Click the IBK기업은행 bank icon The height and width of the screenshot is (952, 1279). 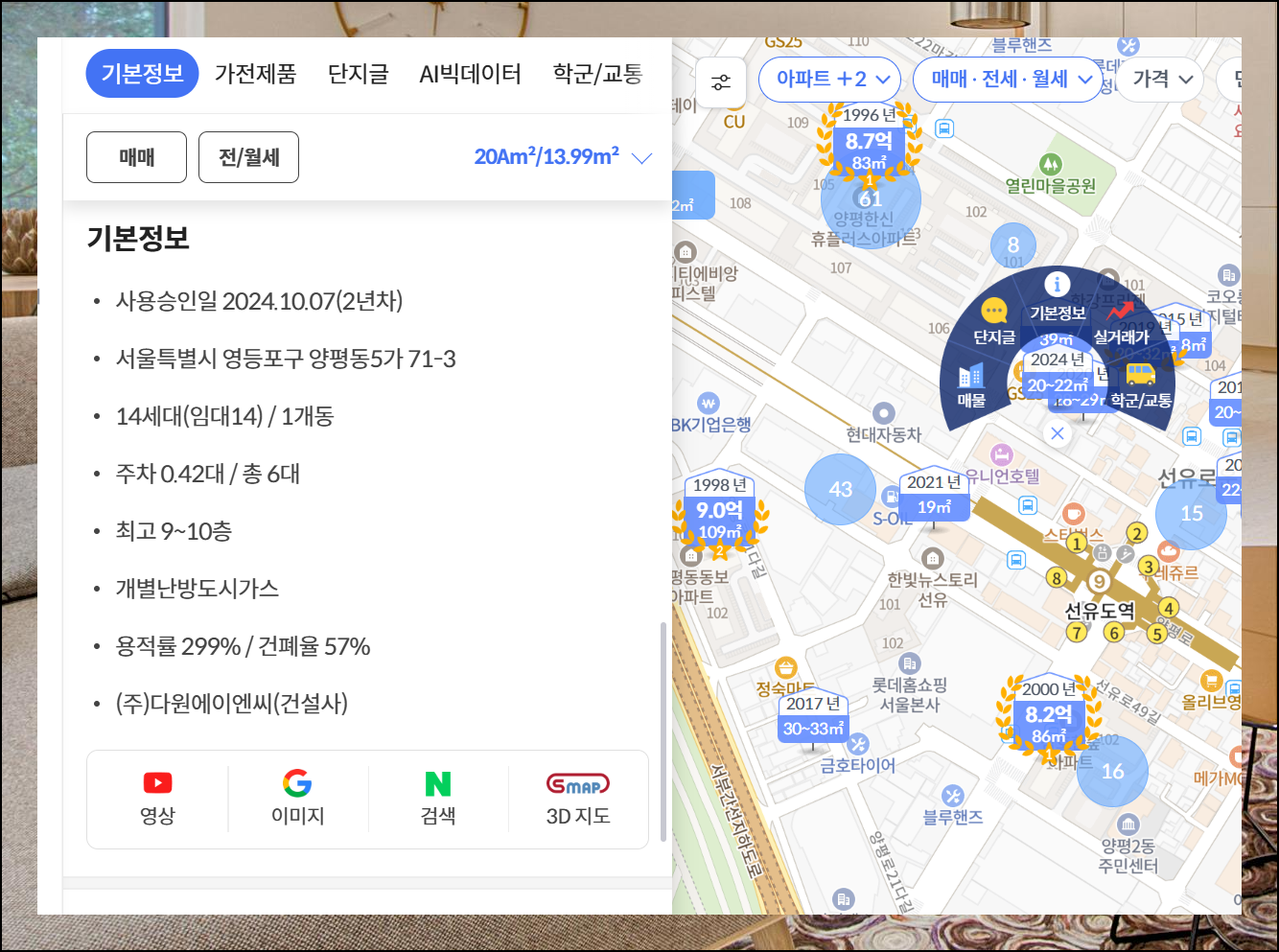point(709,403)
